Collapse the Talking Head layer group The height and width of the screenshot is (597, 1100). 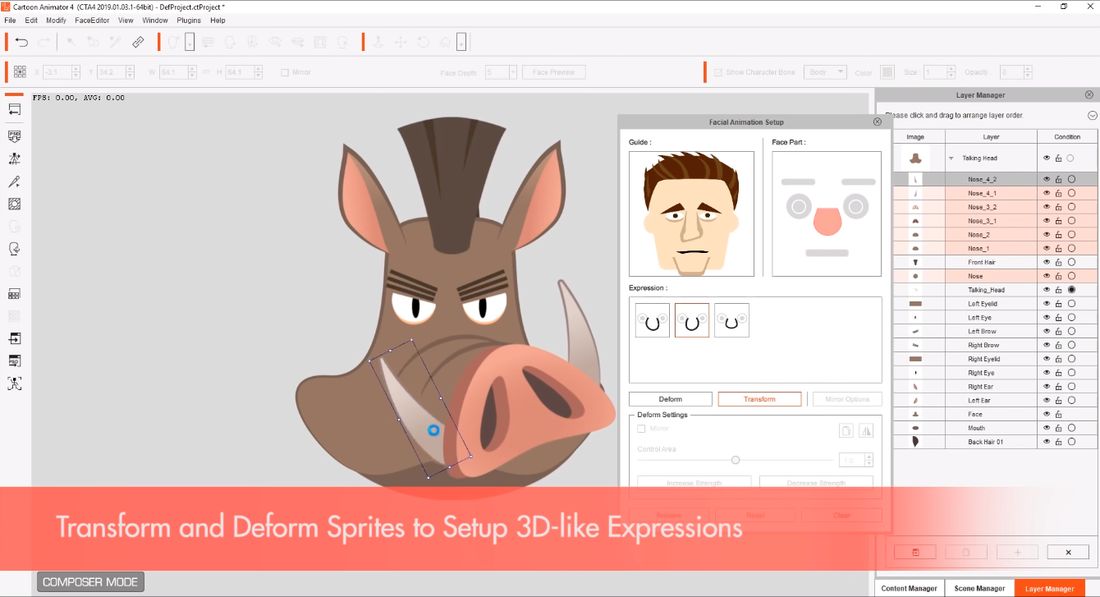tap(951, 159)
